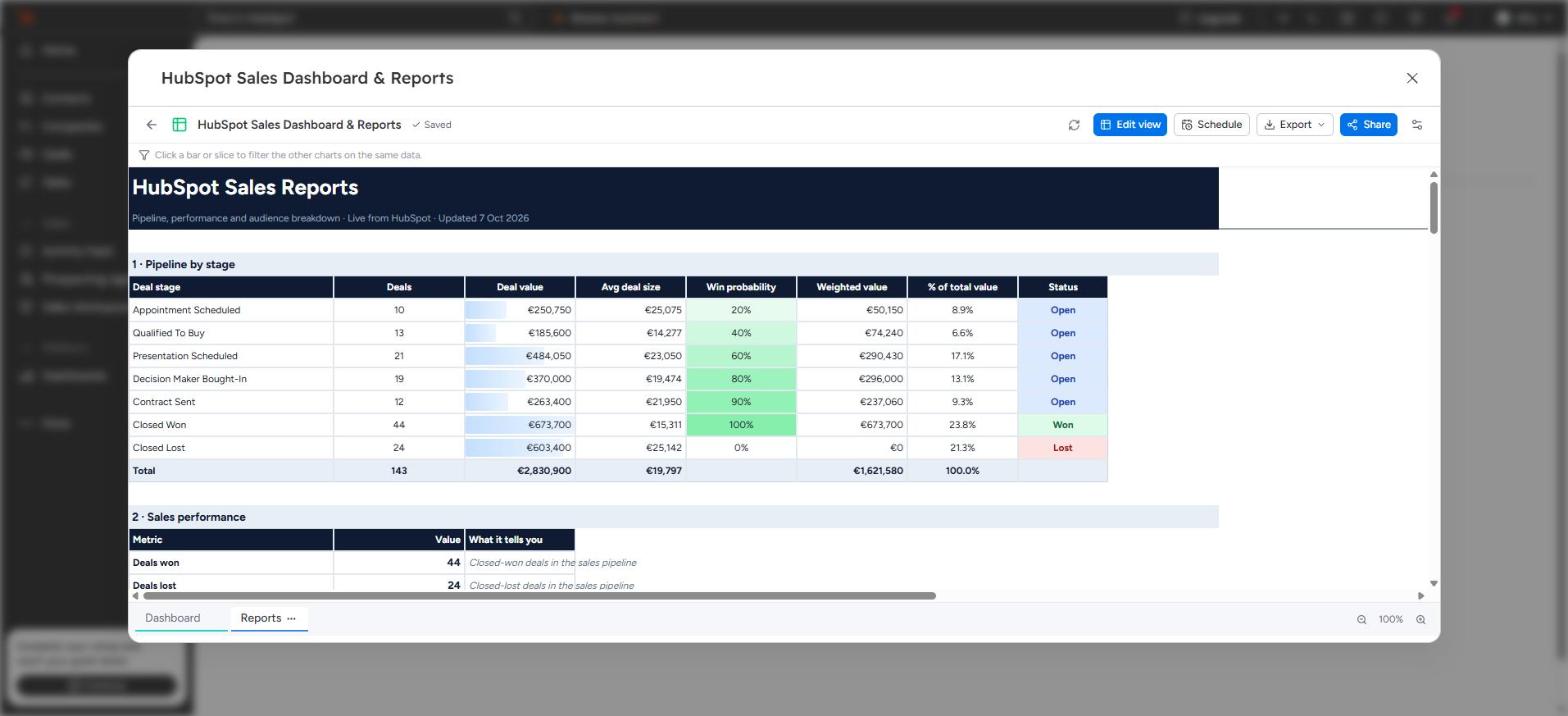Viewport: 1568px width, 716px height.
Task: Click the scroll down arrow
Action: click(x=1433, y=583)
